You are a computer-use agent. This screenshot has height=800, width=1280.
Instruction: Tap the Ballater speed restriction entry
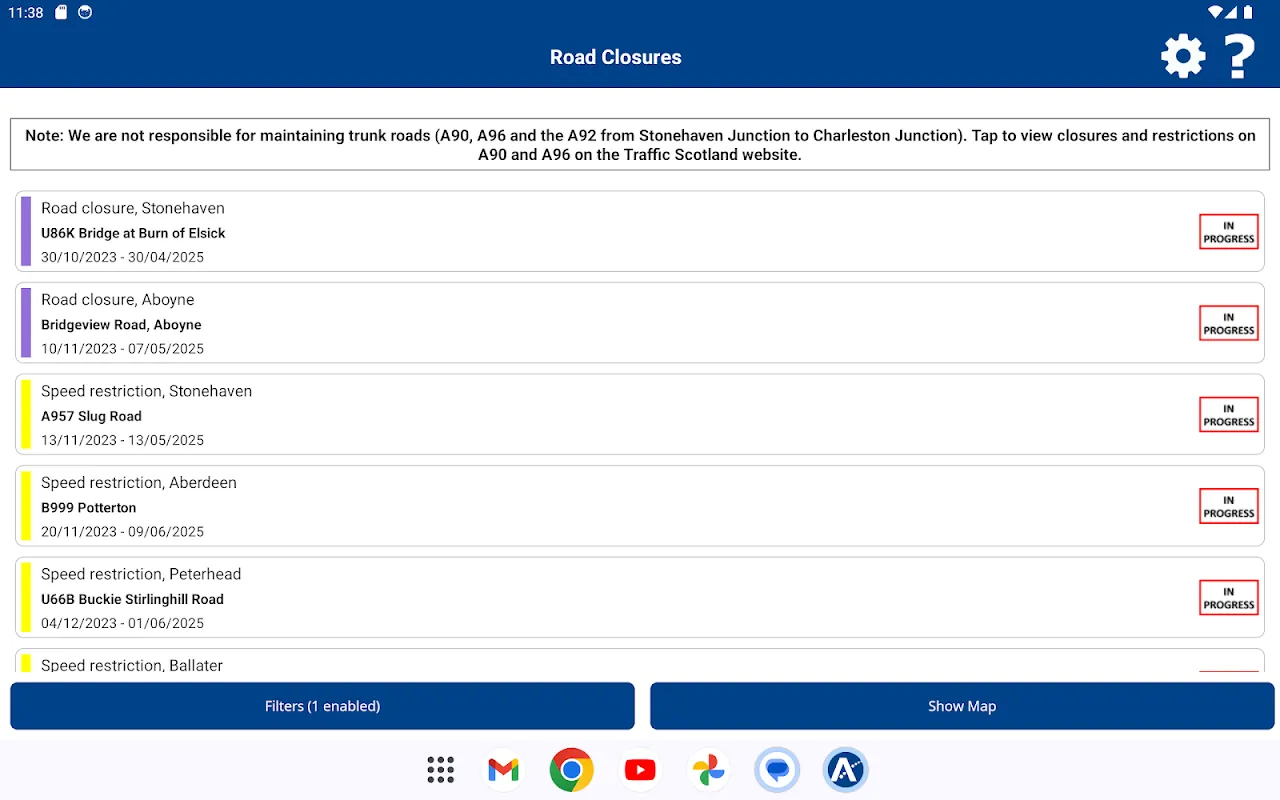(600, 664)
